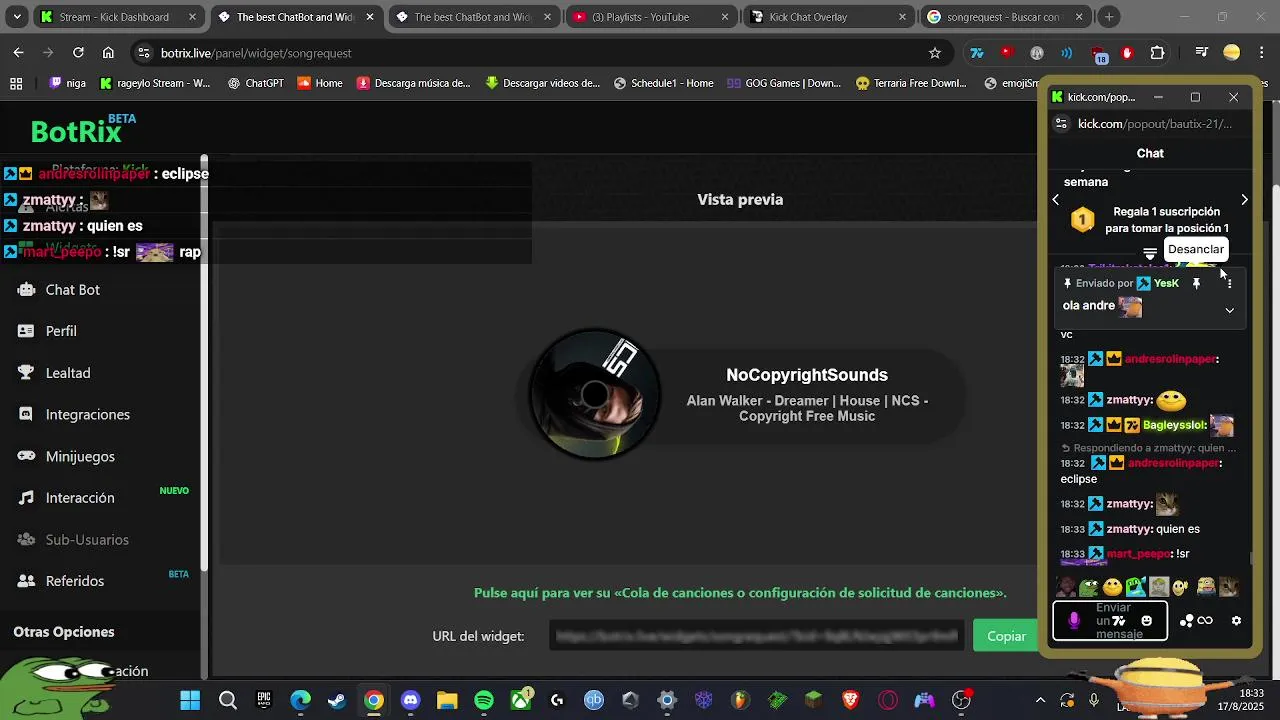Open Windows search from taskbar
Viewport: 1280px width, 720px height.
point(227,700)
